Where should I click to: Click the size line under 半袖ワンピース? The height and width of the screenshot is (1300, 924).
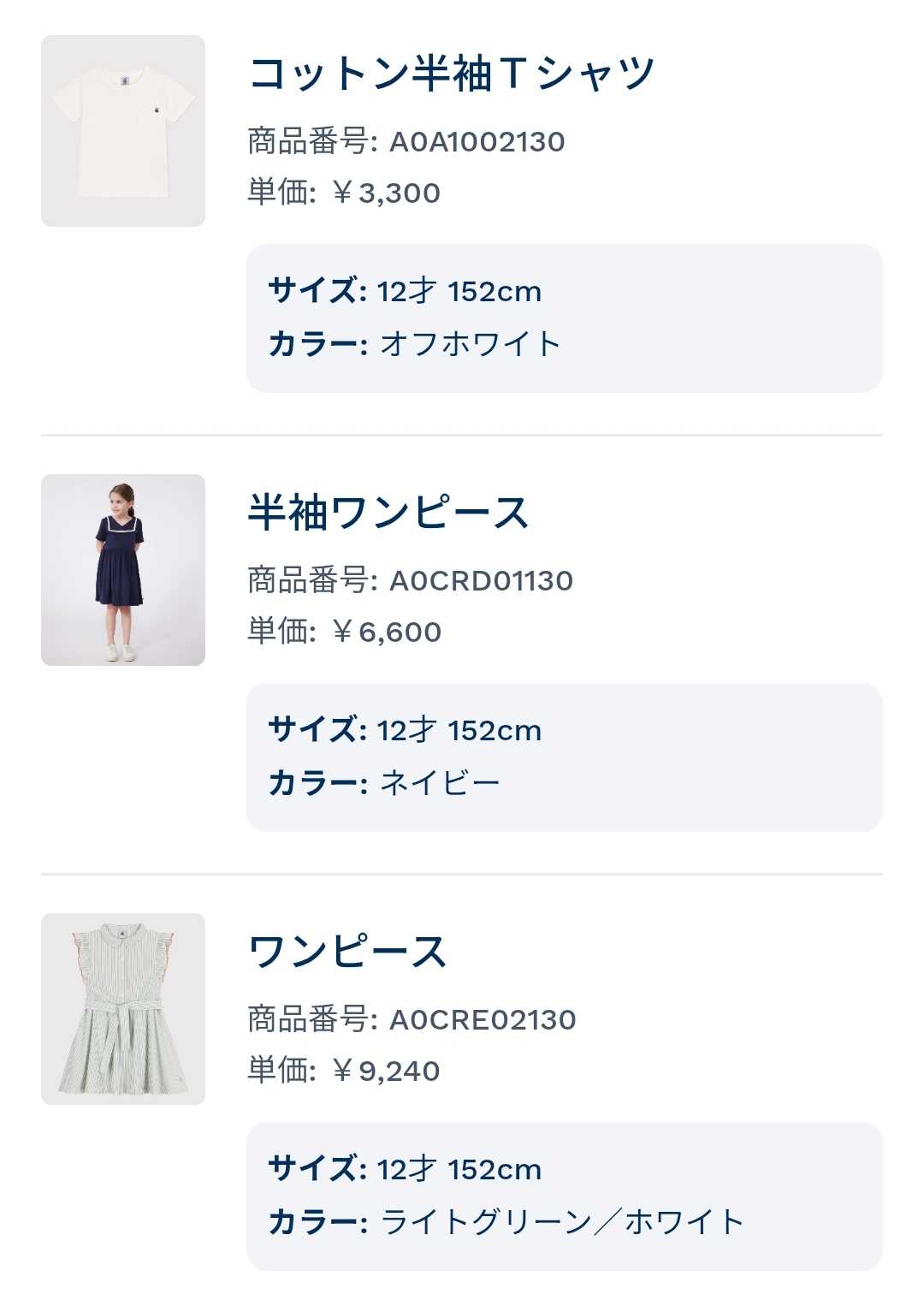point(406,731)
